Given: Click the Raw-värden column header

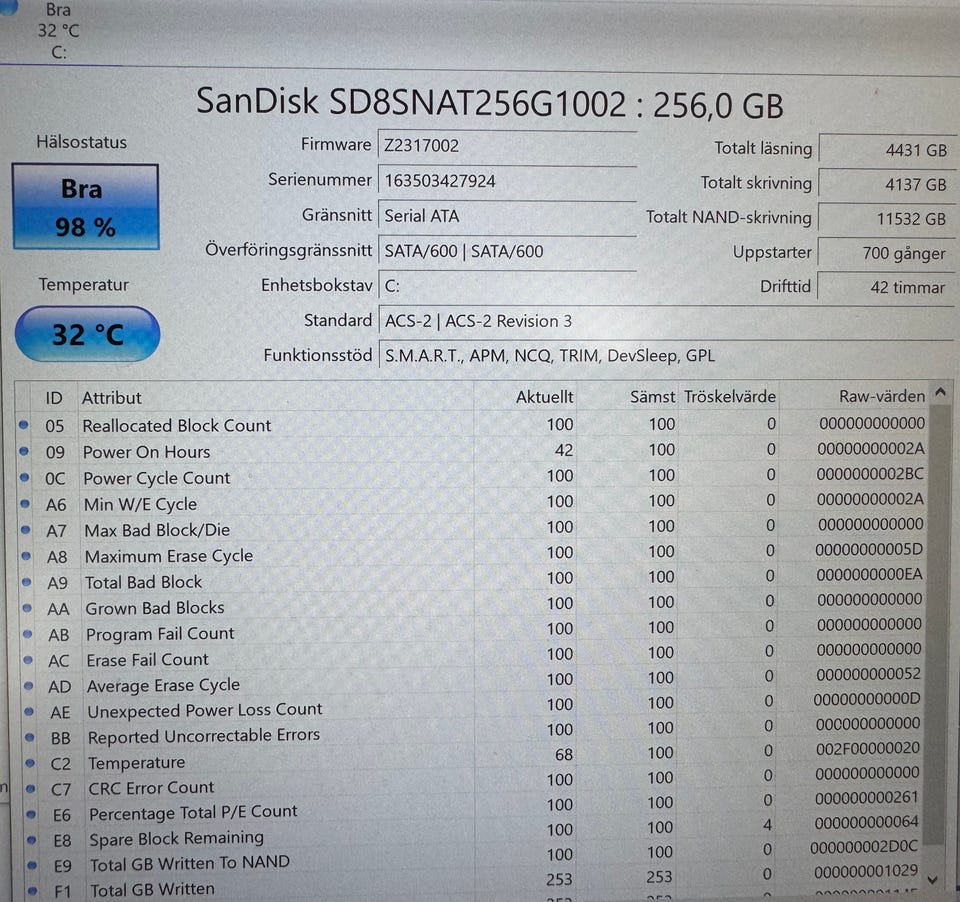Looking at the screenshot, I should 882,396.
